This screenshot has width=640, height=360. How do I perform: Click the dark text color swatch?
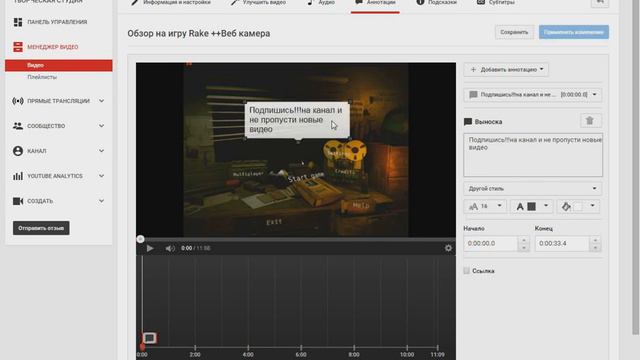pos(531,207)
